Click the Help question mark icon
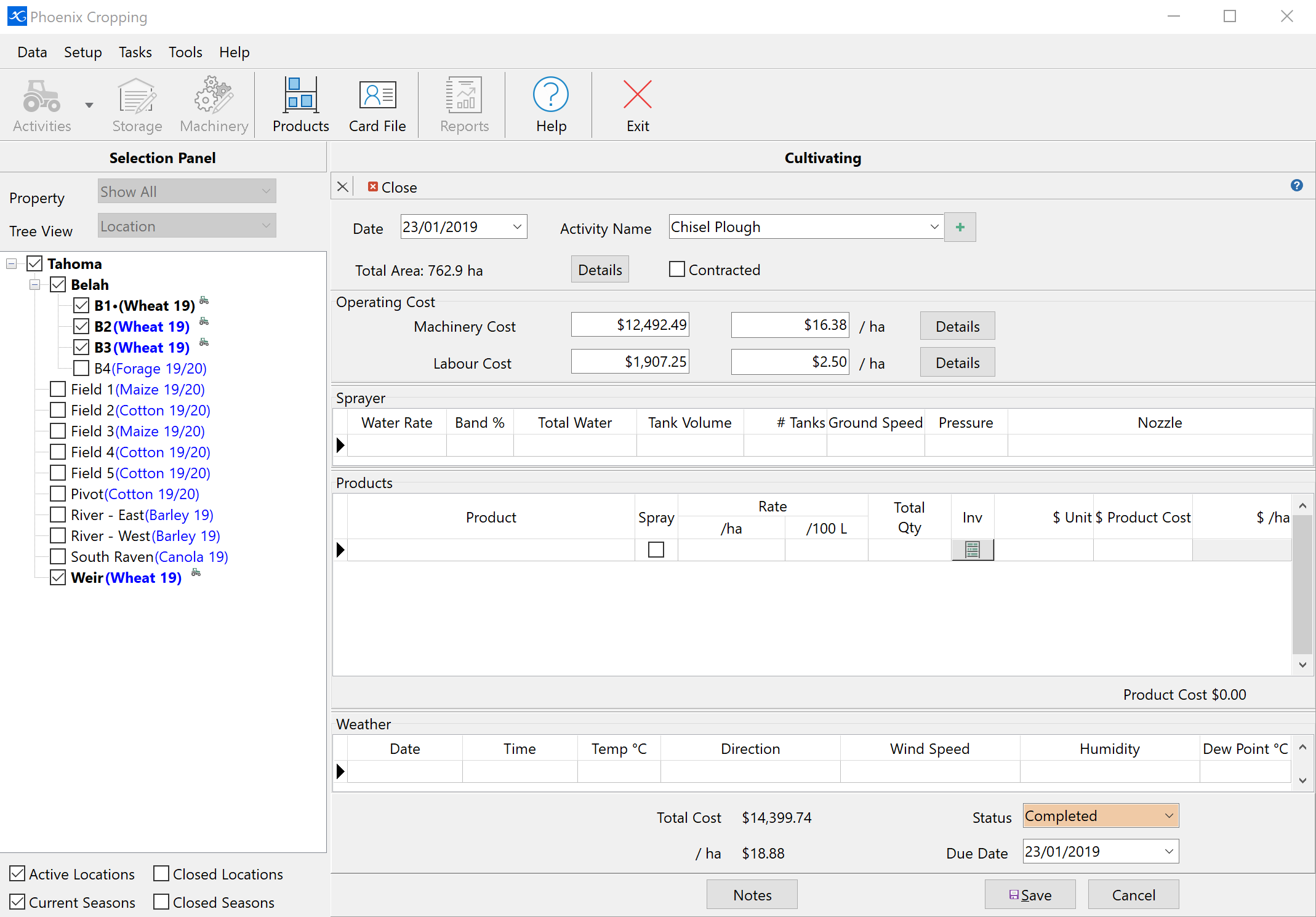 (551, 95)
